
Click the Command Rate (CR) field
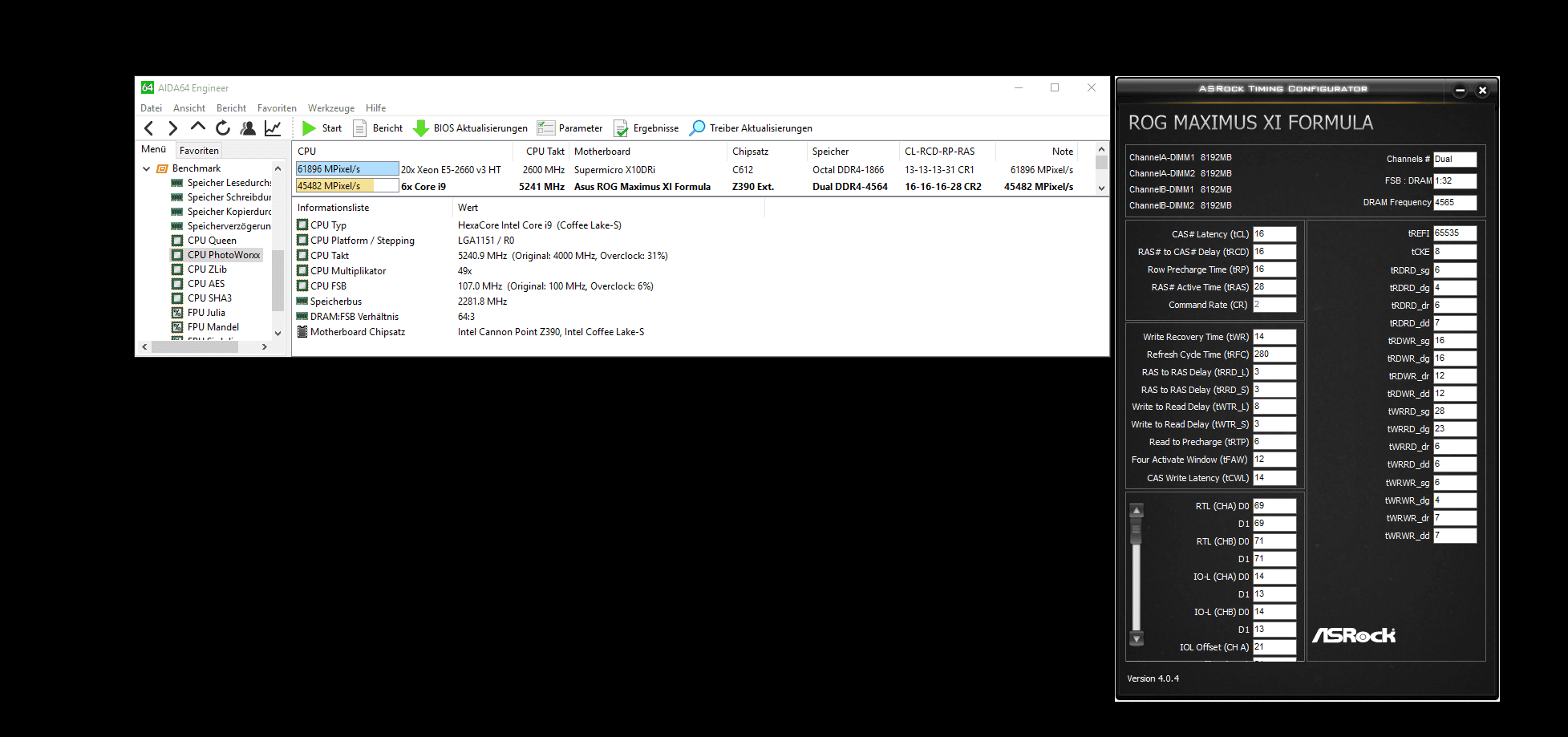[x=1274, y=305]
